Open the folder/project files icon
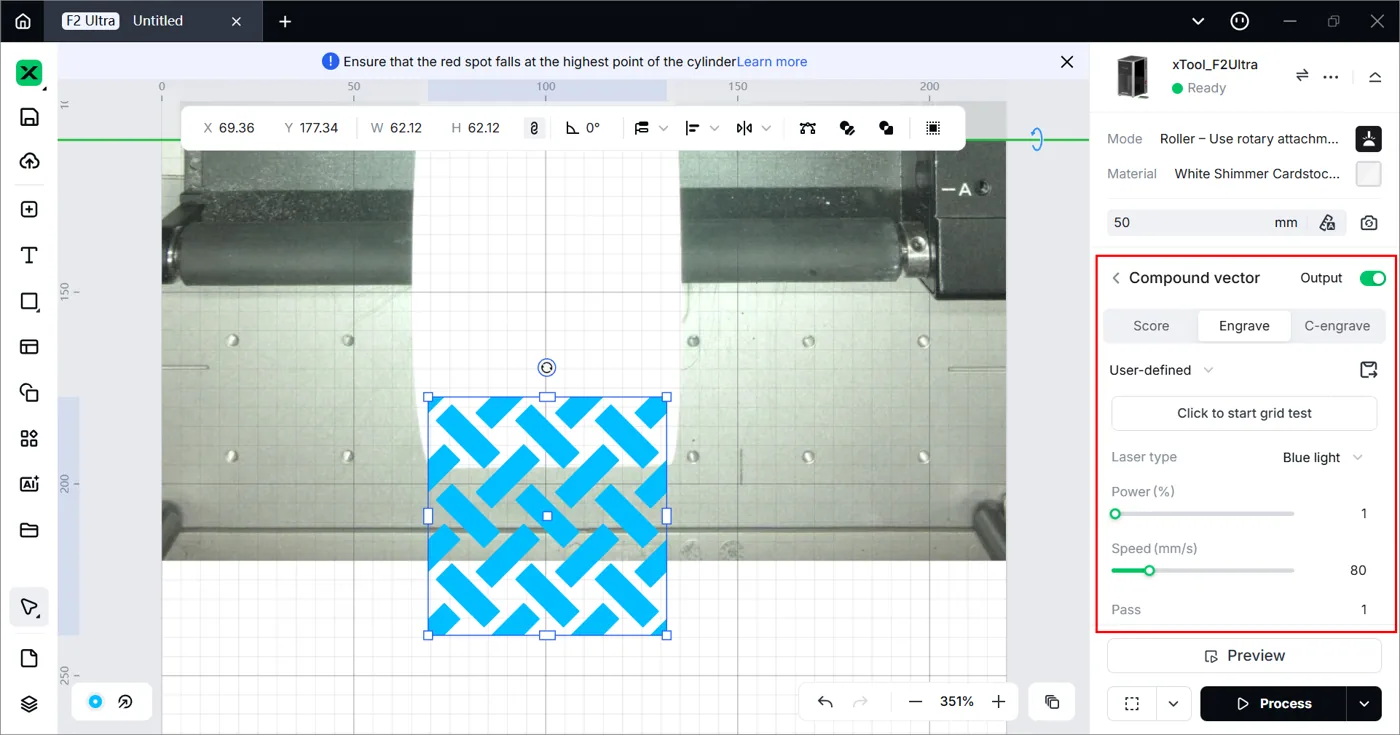Viewport: 1400px width, 735px height. (x=29, y=530)
